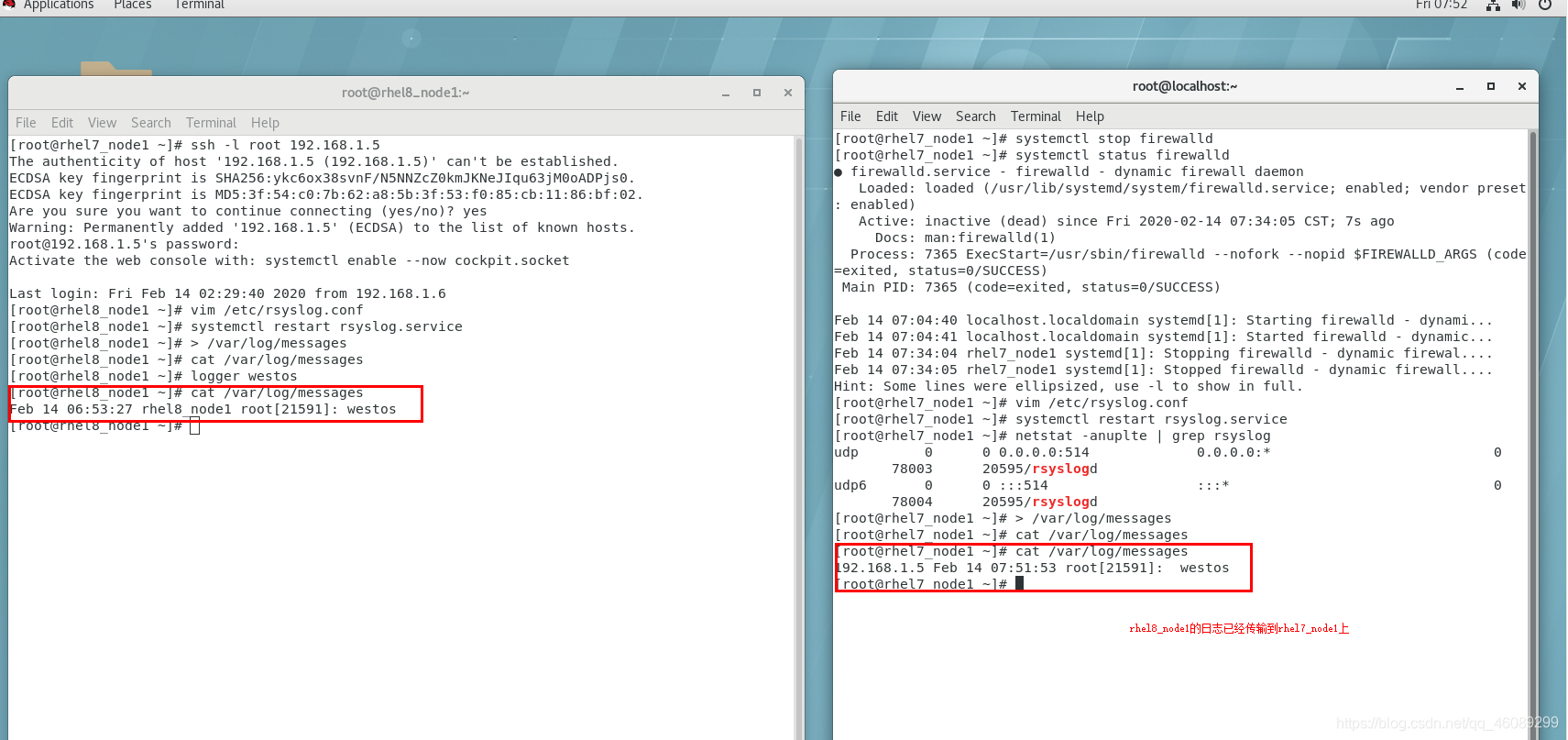Viewport: 1568px width, 740px height.
Task: Open View menu in root@localhost terminal
Action: (927, 116)
